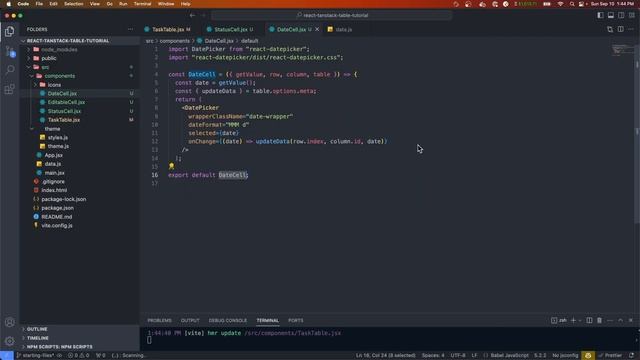
Task: Change language mode Babel JavaScript
Action: (x=509, y=356)
